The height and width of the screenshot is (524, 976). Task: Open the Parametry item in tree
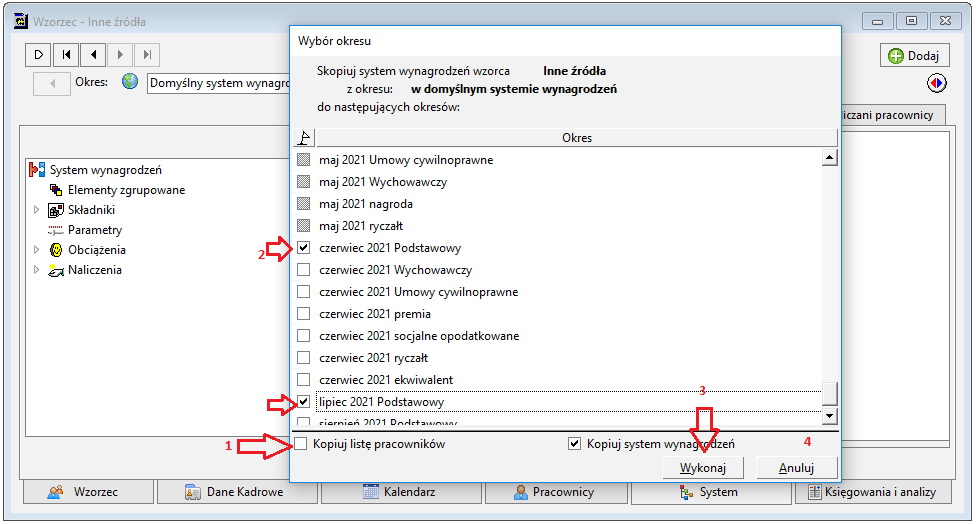(95, 230)
